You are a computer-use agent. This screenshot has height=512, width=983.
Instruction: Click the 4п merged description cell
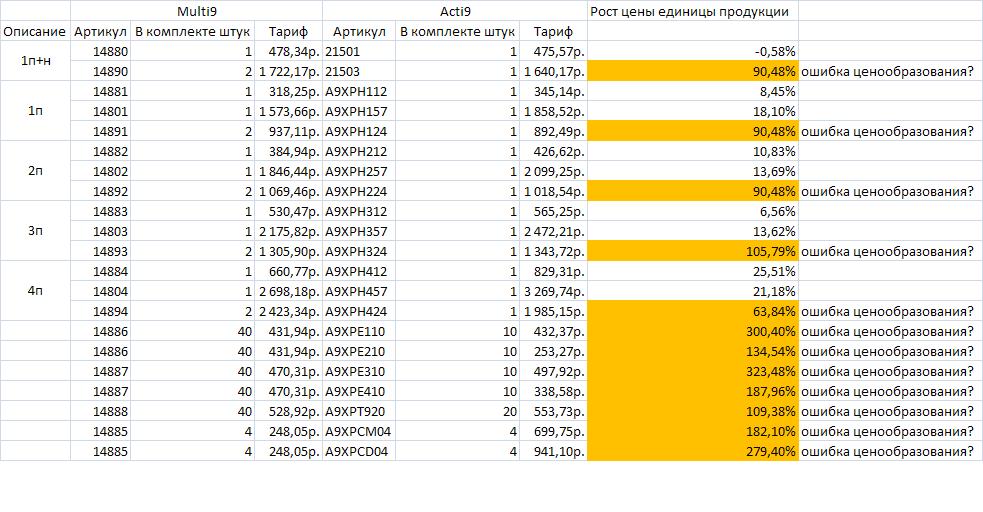(x=35, y=291)
